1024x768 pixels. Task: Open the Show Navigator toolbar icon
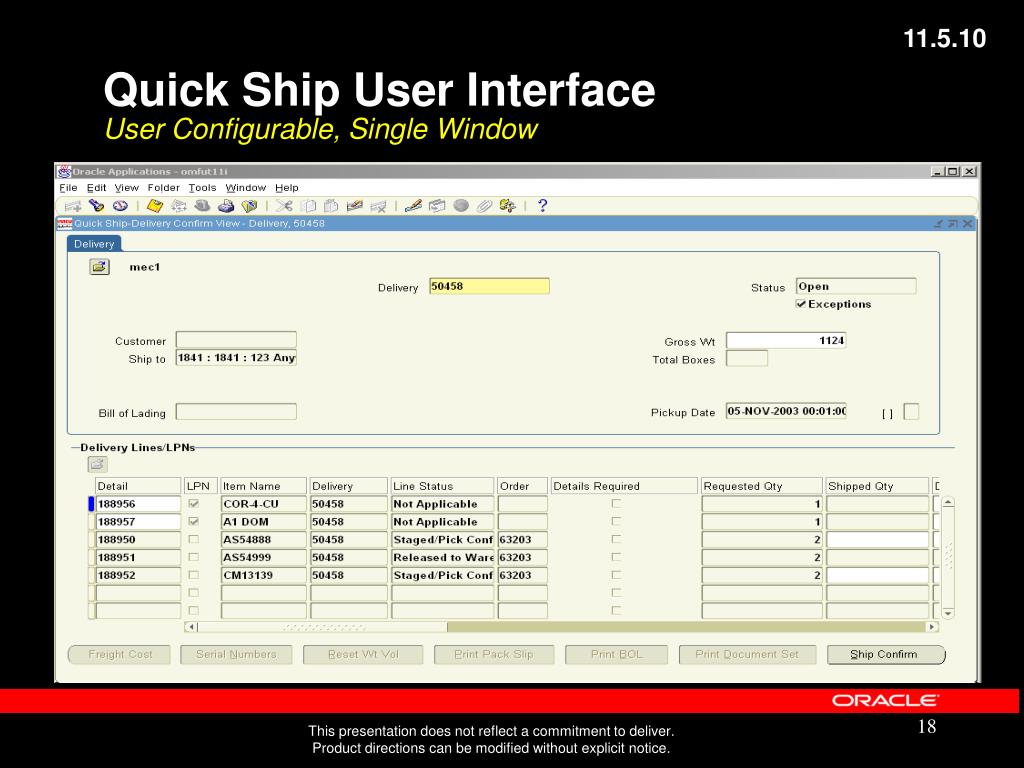point(120,206)
